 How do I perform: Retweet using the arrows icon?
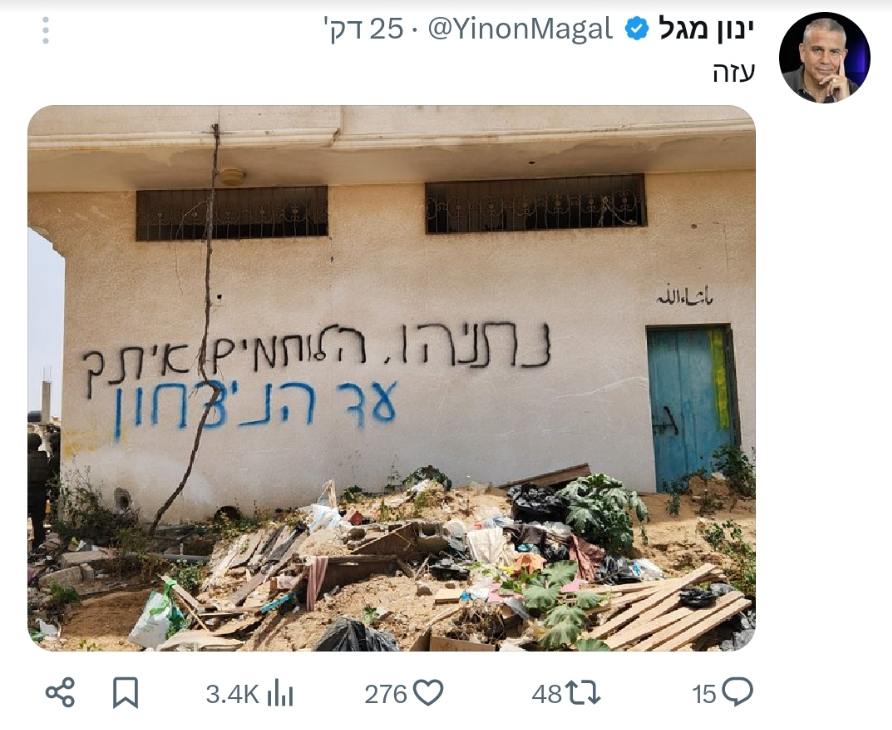pyautogui.click(x=584, y=694)
